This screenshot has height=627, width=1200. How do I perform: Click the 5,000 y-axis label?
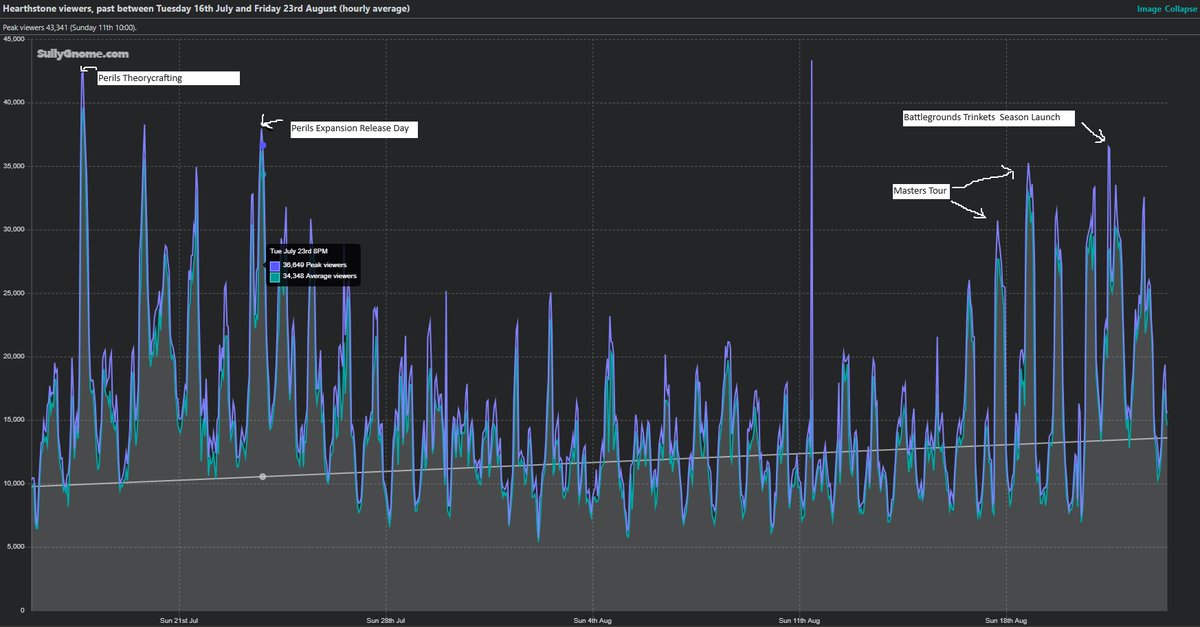[x=16, y=547]
